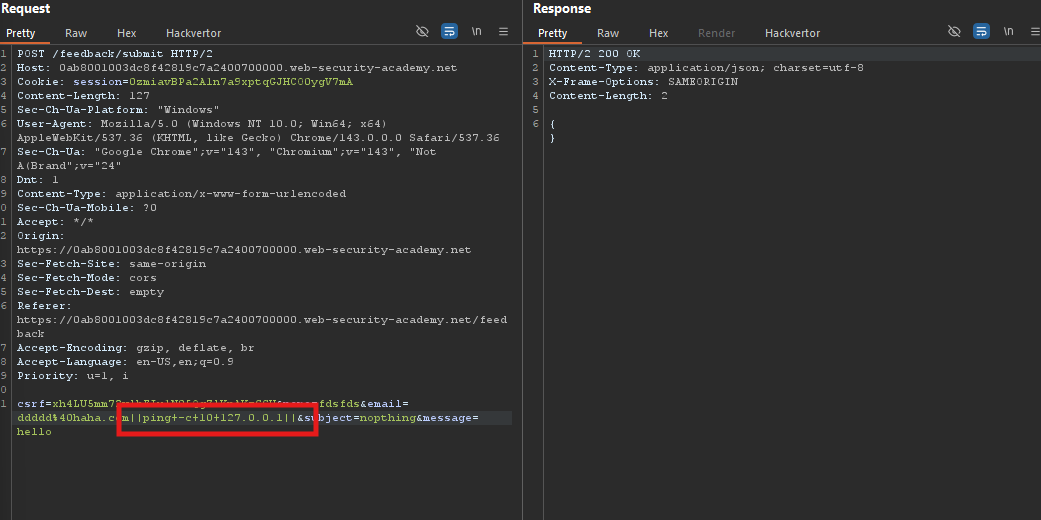Screen dimensions: 1041x520
Task: Select Raw tab in Response panel
Action: 608,33
